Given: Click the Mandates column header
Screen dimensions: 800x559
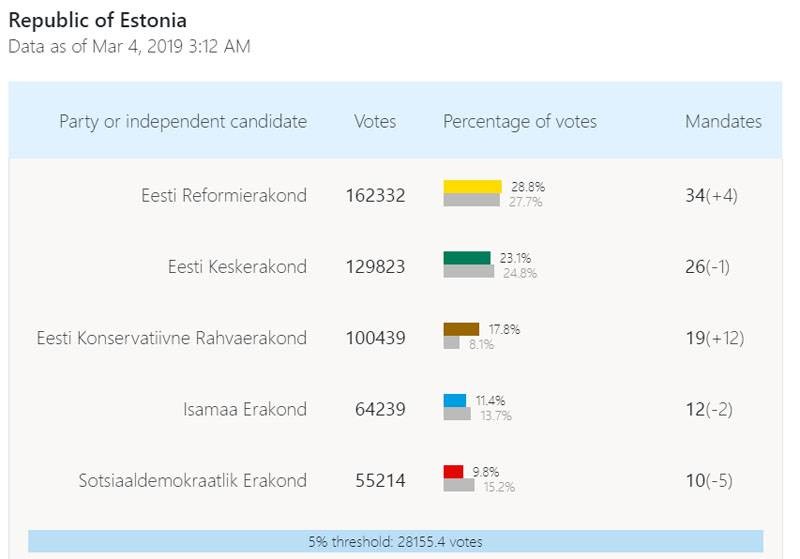Looking at the screenshot, I should 723,122.
